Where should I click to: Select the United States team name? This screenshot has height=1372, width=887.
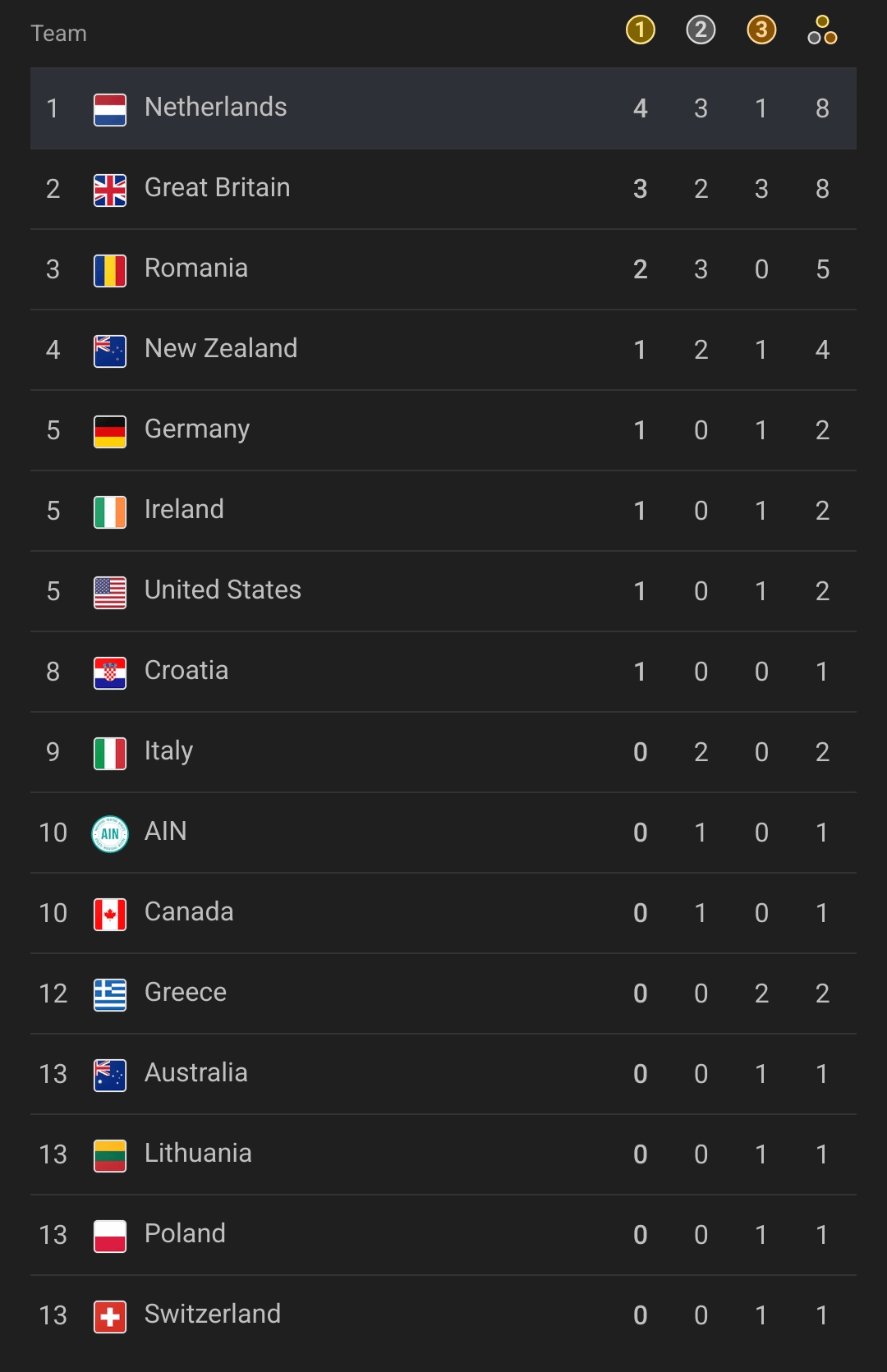(x=223, y=590)
